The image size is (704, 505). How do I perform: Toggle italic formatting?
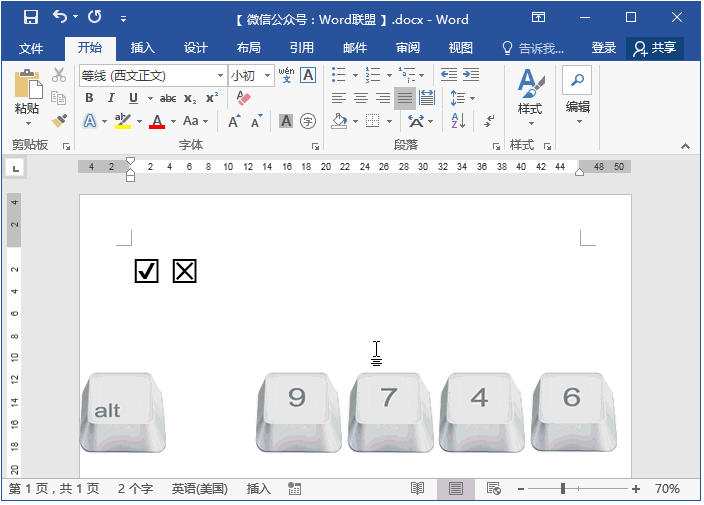[111, 98]
